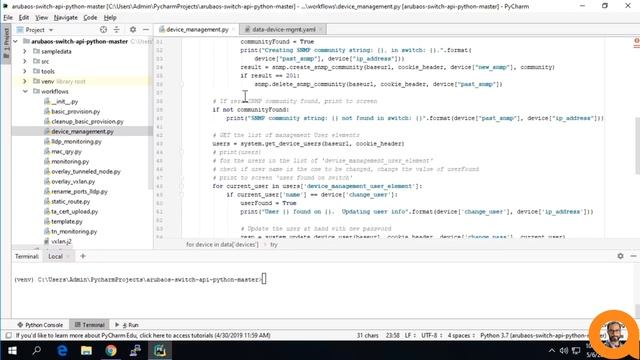Click the tool windows toggle in status bar

(x=8, y=336)
